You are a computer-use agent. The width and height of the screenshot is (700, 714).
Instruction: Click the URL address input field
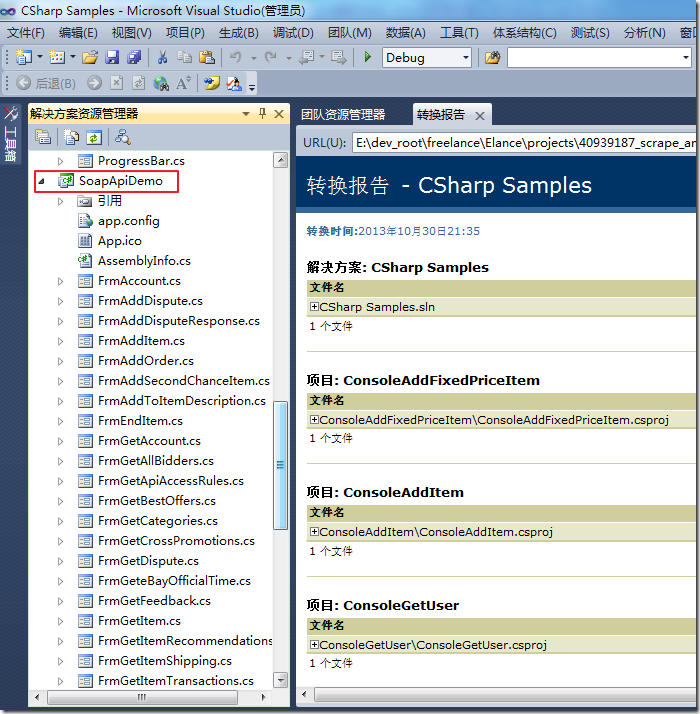pyautogui.click(x=524, y=143)
